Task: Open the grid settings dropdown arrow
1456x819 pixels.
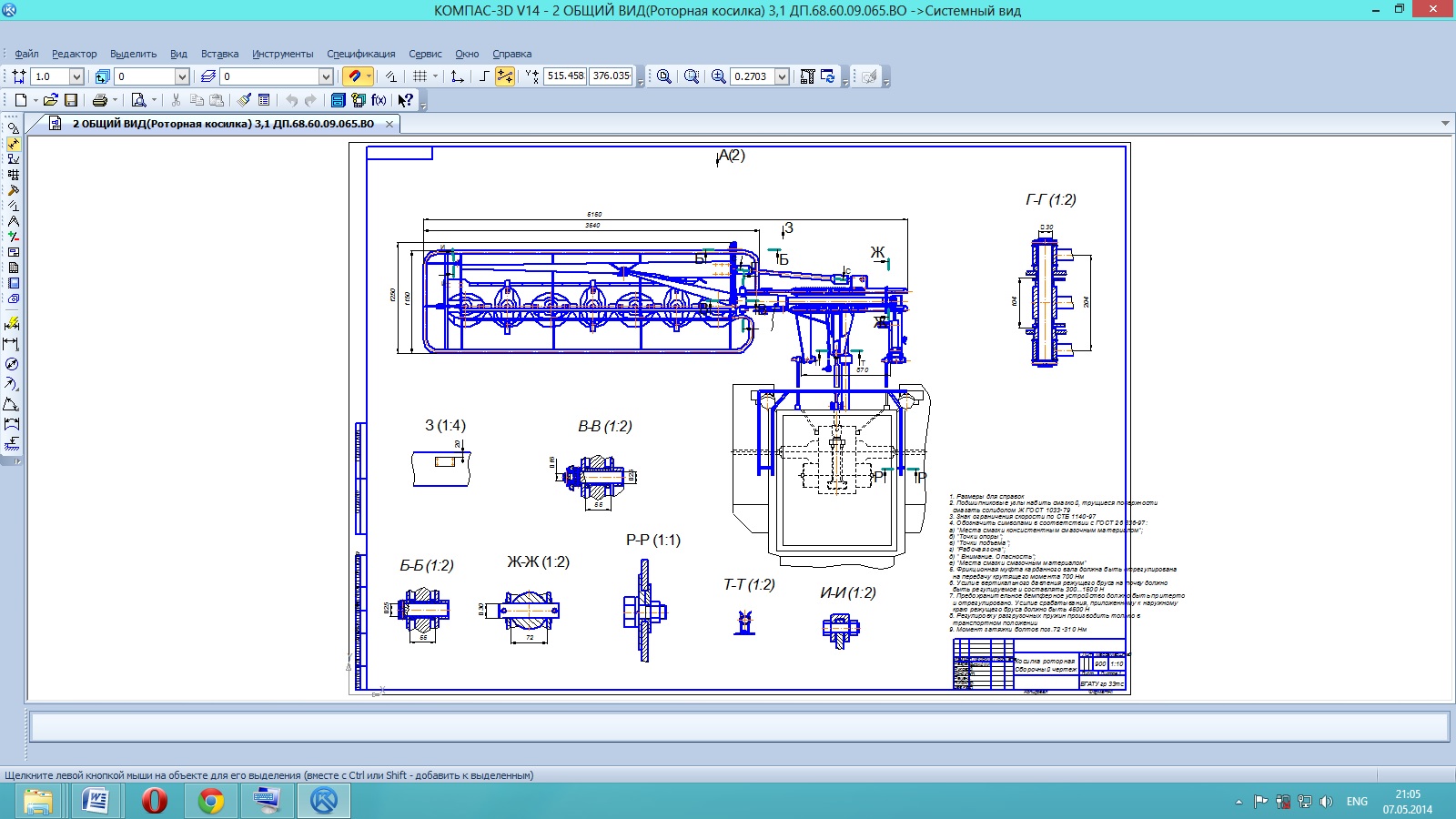Action: pos(435,76)
